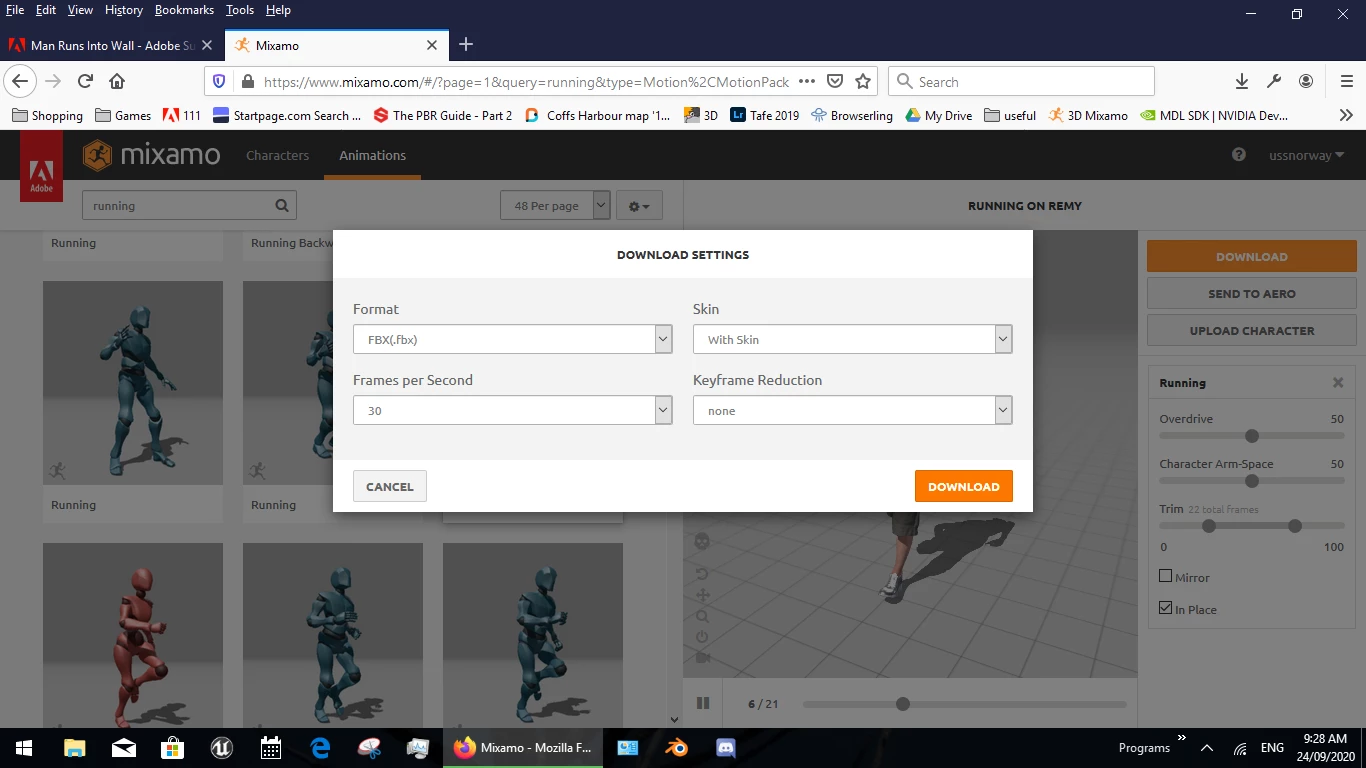Click CANCEL in Download Settings
Viewport: 1366px width, 768px height.
(390, 486)
